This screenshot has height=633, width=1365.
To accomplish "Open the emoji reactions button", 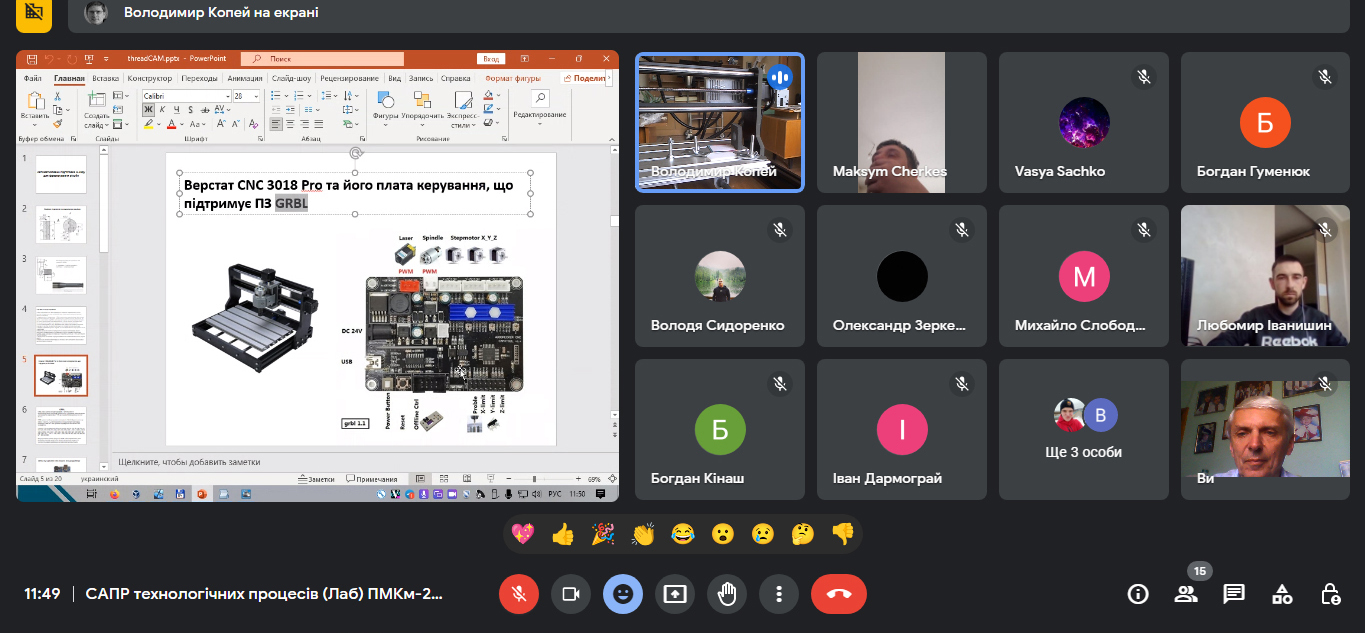I will click(623, 594).
